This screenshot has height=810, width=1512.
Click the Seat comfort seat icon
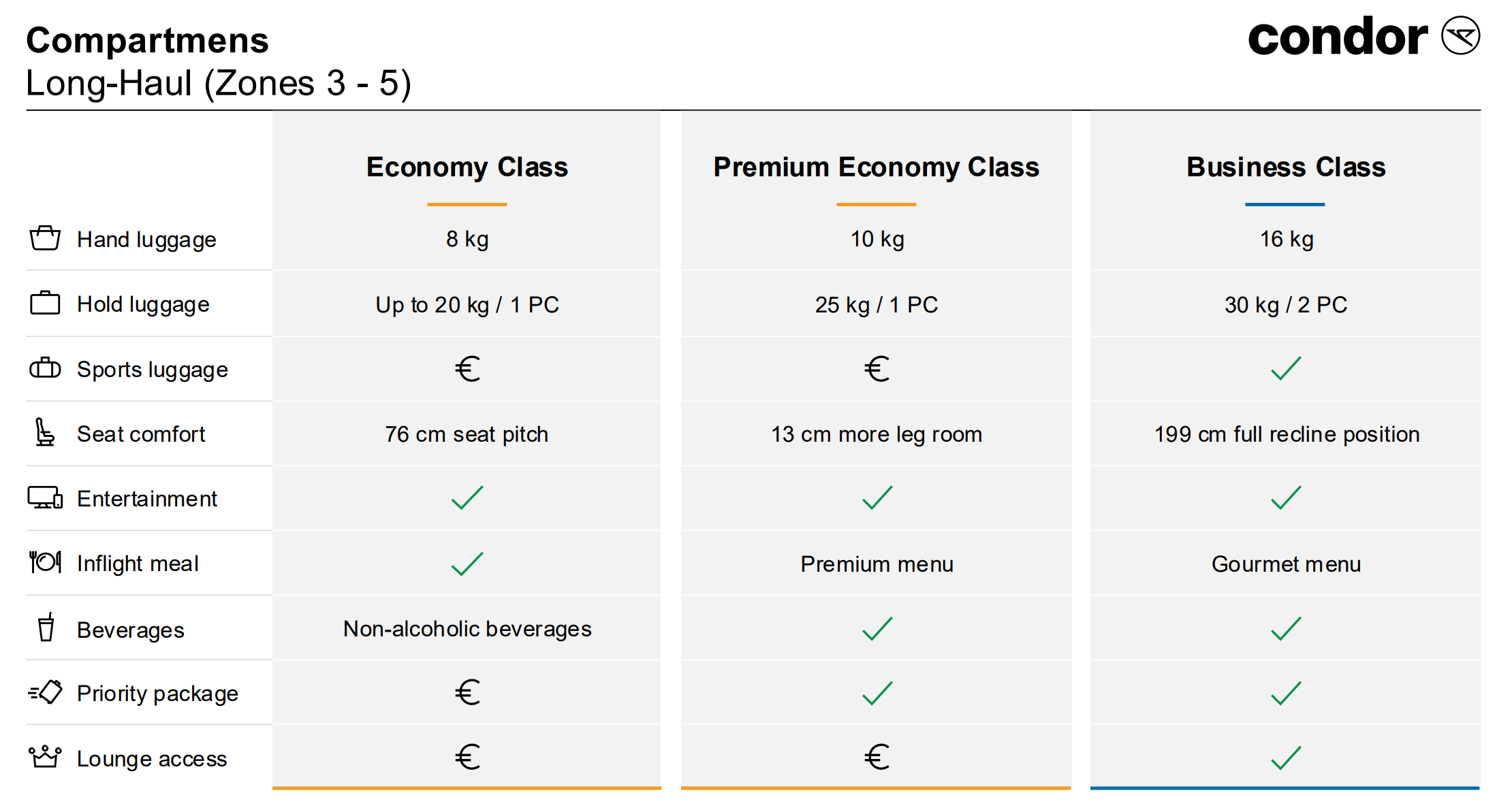(x=45, y=433)
